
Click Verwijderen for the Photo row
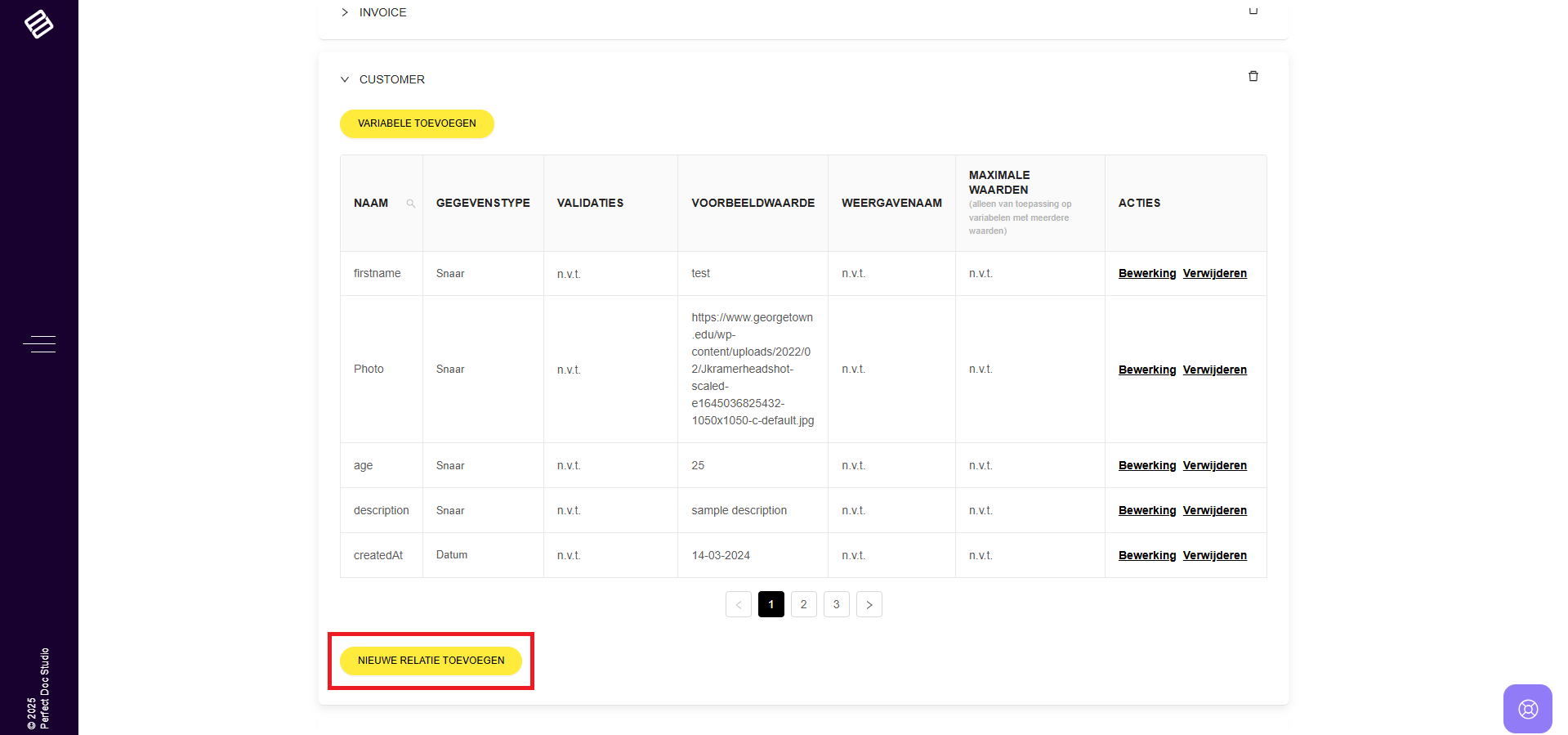tap(1214, 370)
